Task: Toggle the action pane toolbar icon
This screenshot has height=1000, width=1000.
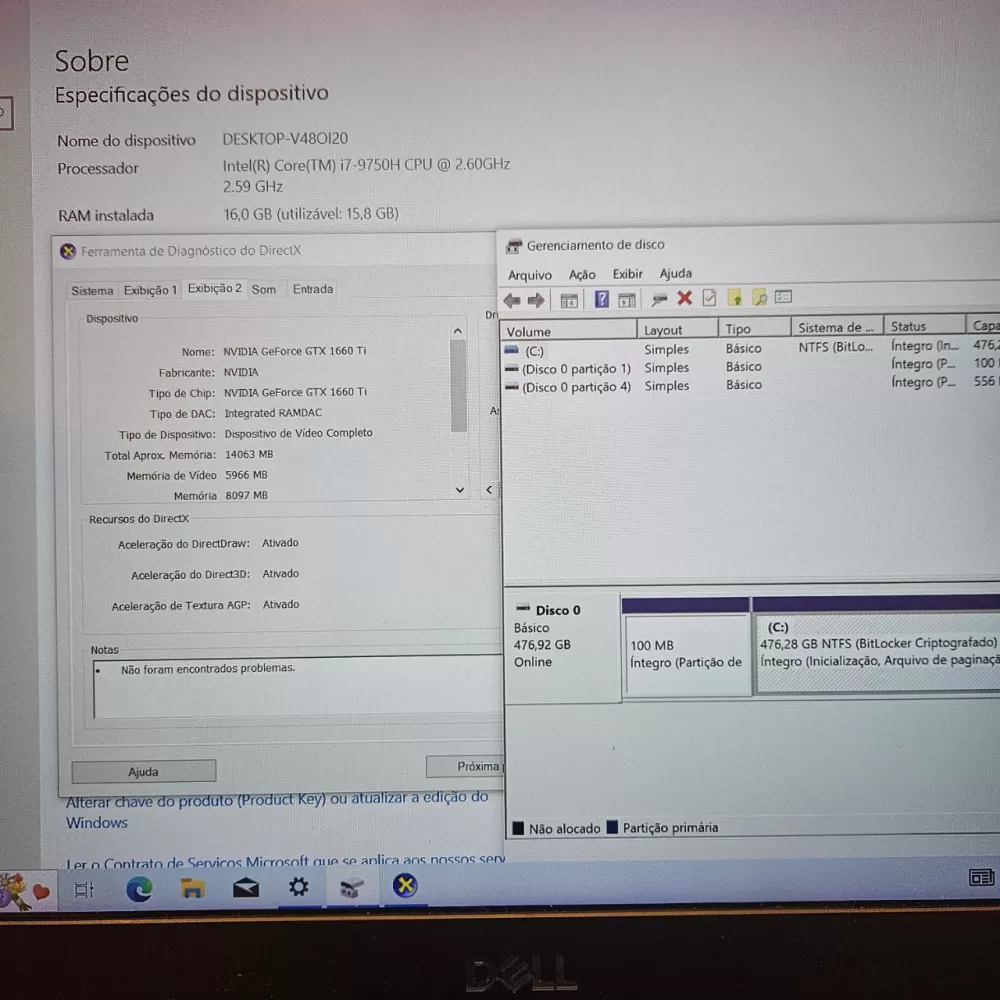Action: click(x=627, y=299)
